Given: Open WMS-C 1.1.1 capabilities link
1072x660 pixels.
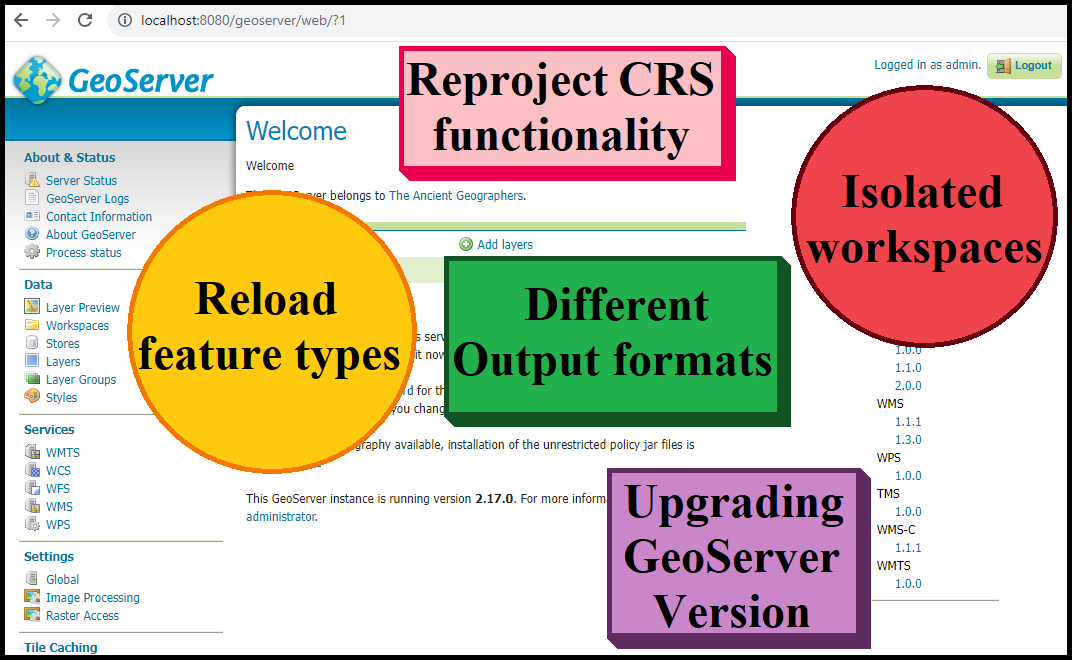Looking at the screenshot, I should [908, 548].
